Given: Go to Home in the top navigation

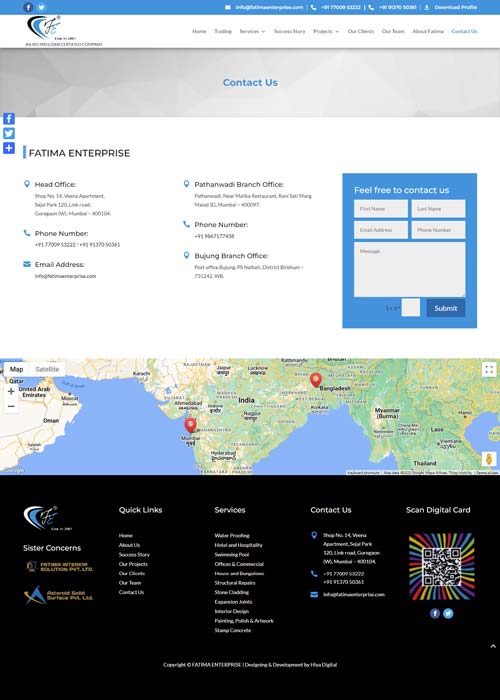Looking at the screenshot, I should coord(199,31).
